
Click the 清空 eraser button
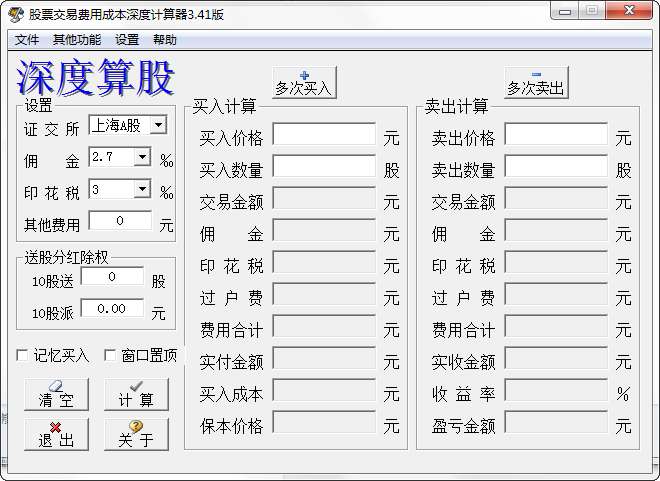(56, 394)
